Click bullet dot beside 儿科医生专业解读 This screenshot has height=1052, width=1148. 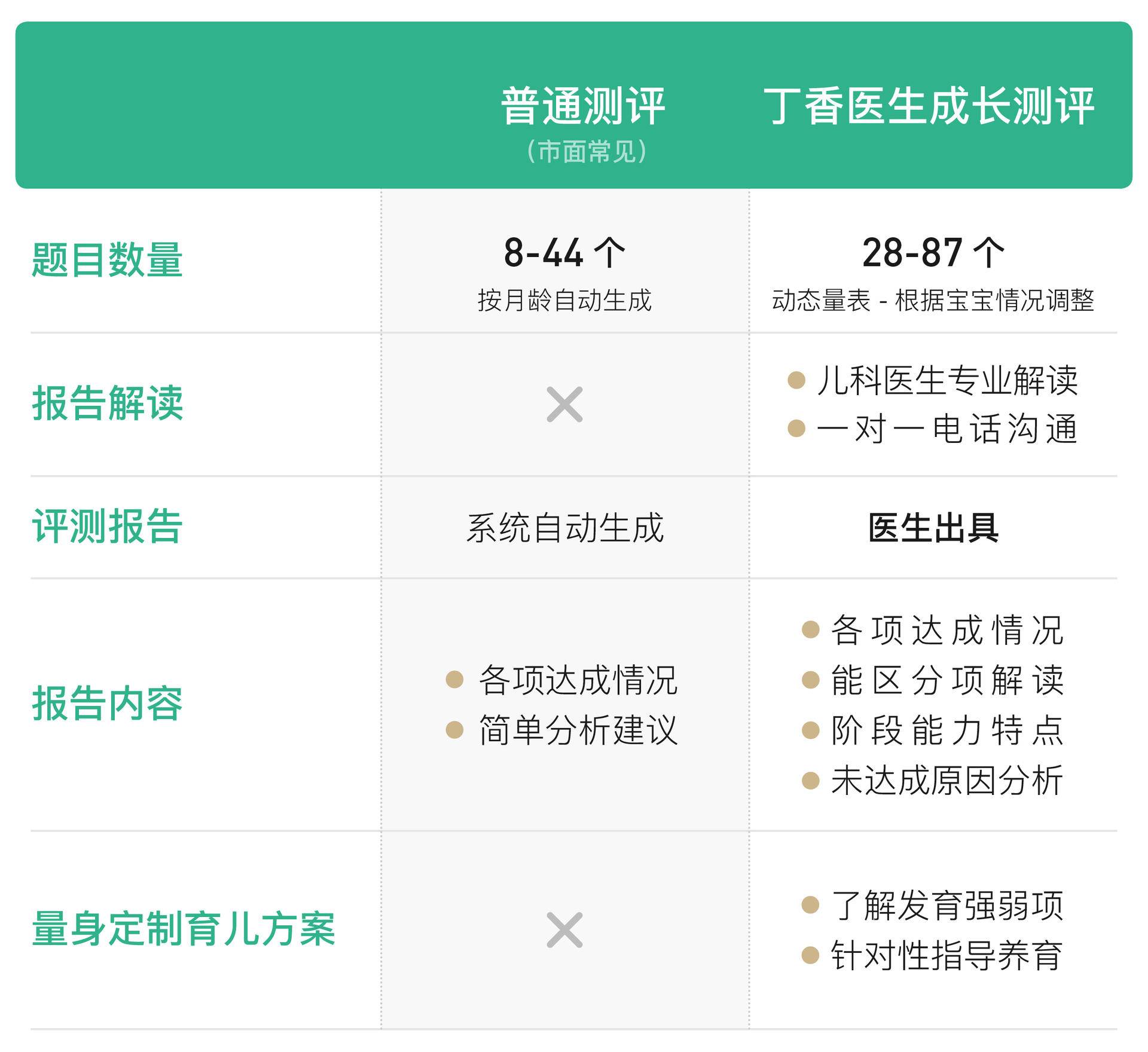coord(796,380)
